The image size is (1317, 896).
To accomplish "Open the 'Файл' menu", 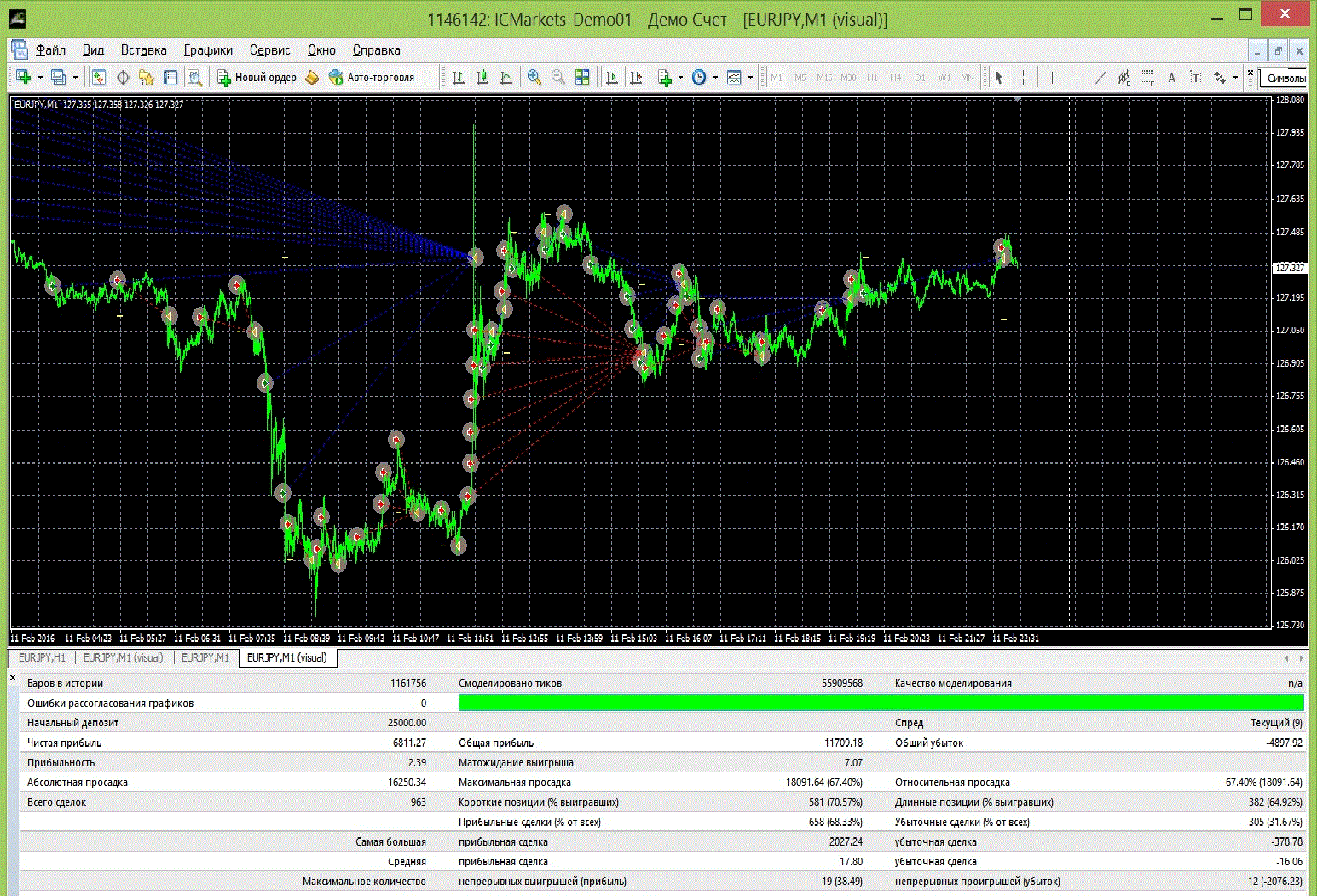I will [50, 50].
